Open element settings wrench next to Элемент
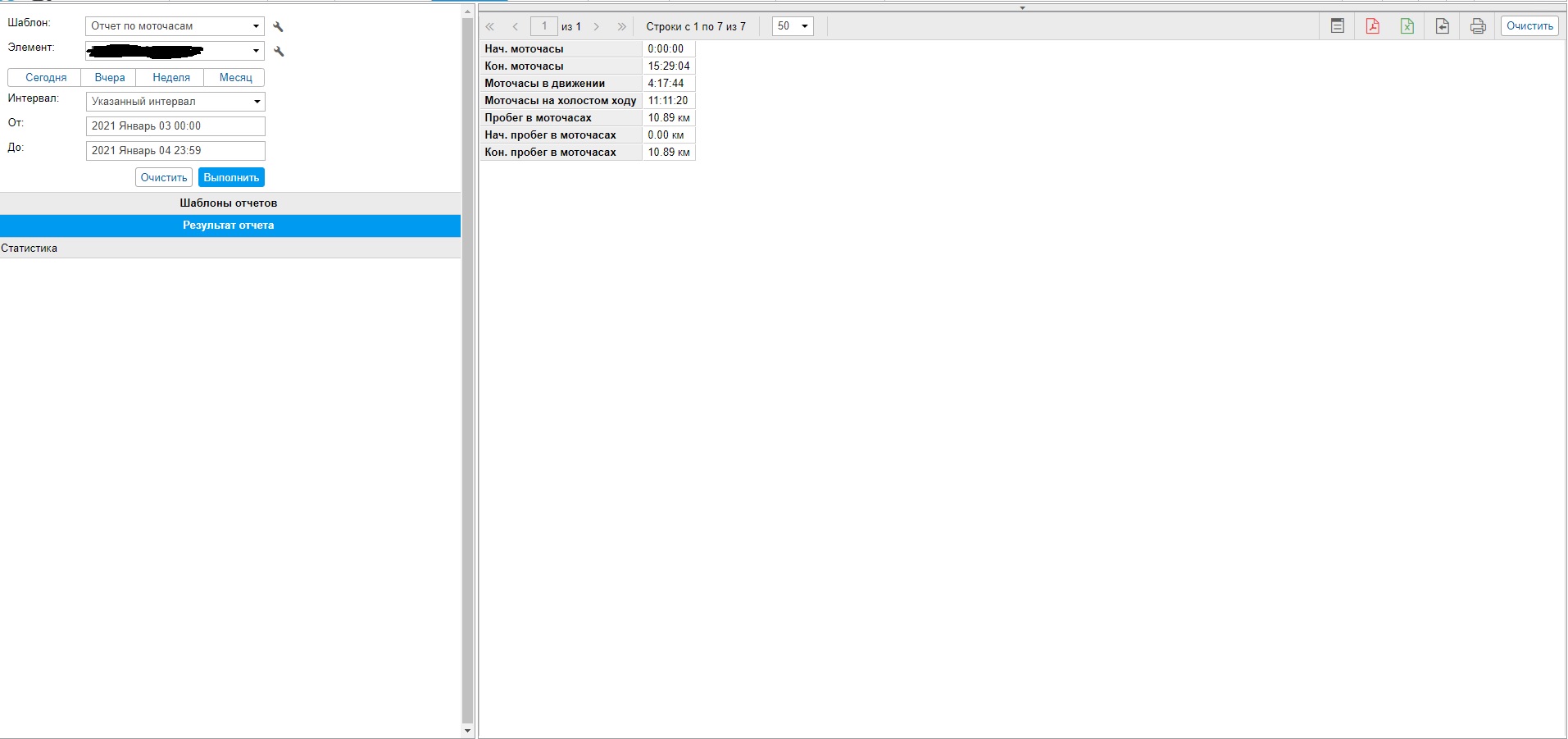Image resolution: width=1568 pixels, height=739 pixels. (x=279, y=52)
